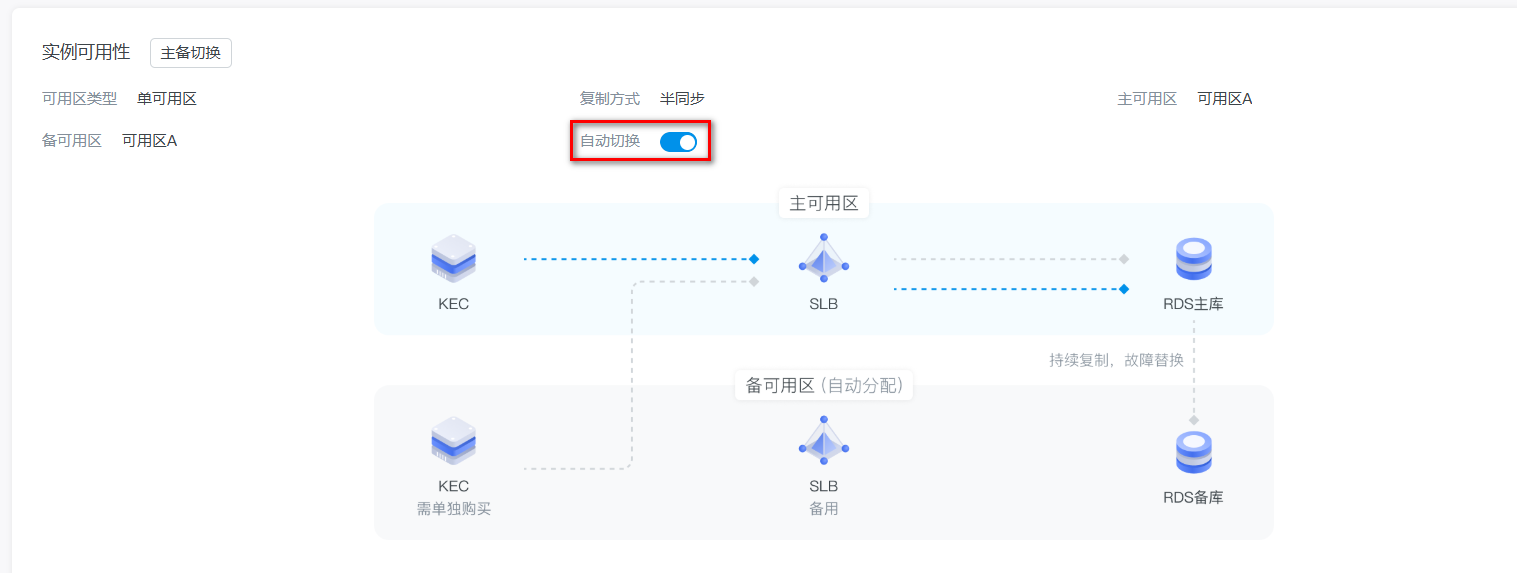The width and height of the screenshot is (1517, 573).
Task: Click the 实例可用性 section heading
Action: click(x=86, y=53)
